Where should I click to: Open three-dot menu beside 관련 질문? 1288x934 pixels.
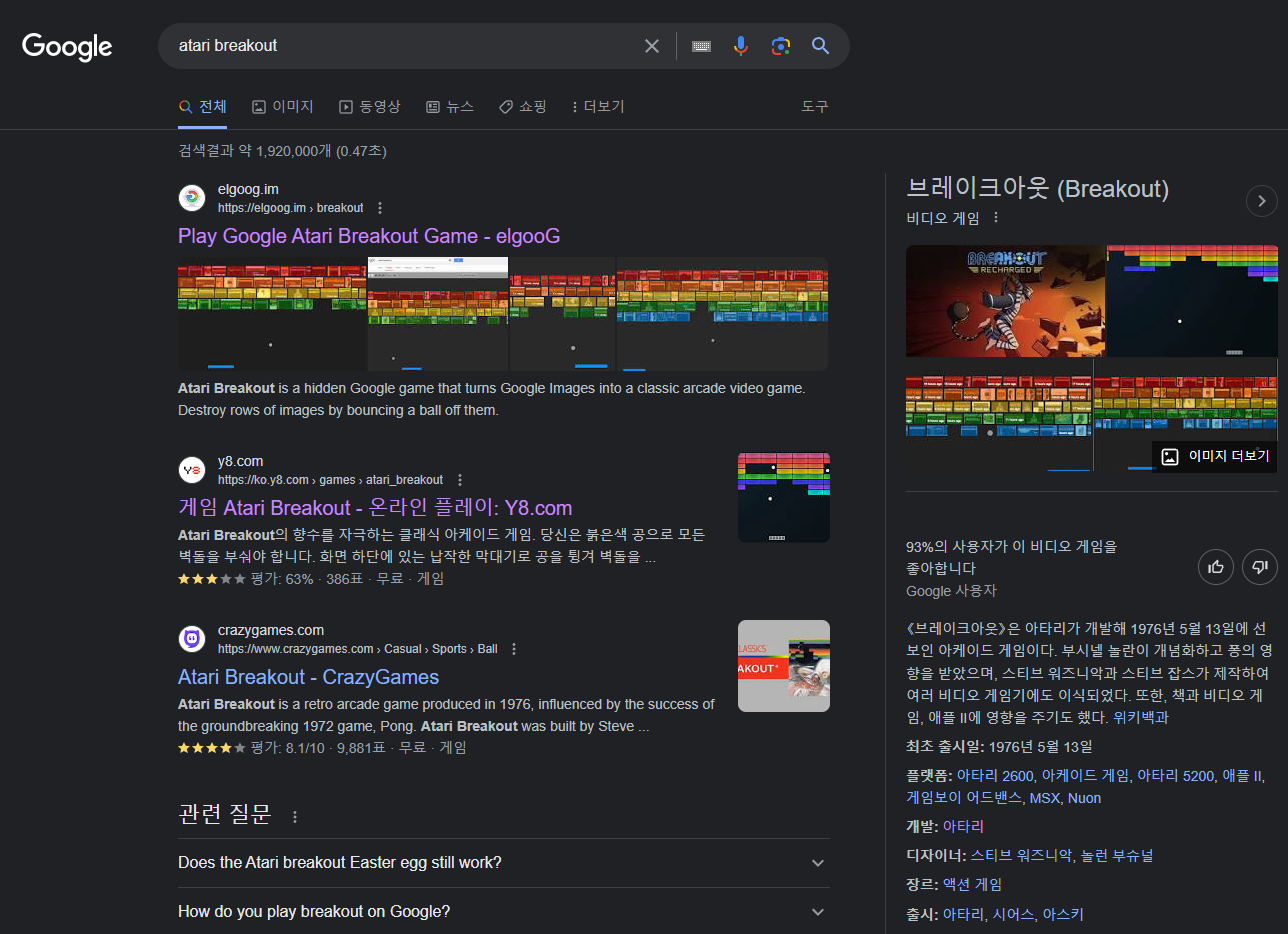(x=295, y=817)
